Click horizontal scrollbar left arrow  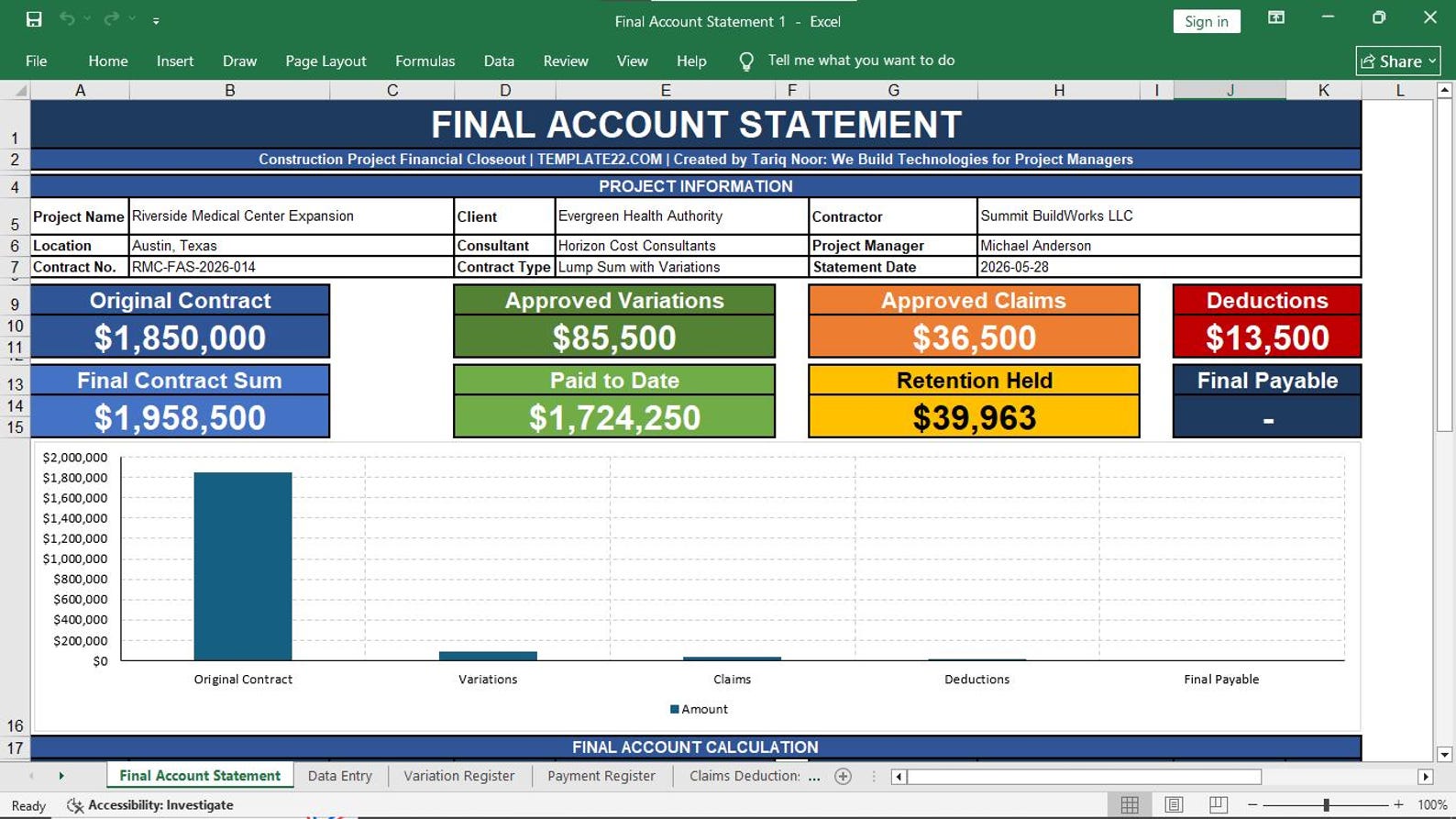click(x=899, y=777)
